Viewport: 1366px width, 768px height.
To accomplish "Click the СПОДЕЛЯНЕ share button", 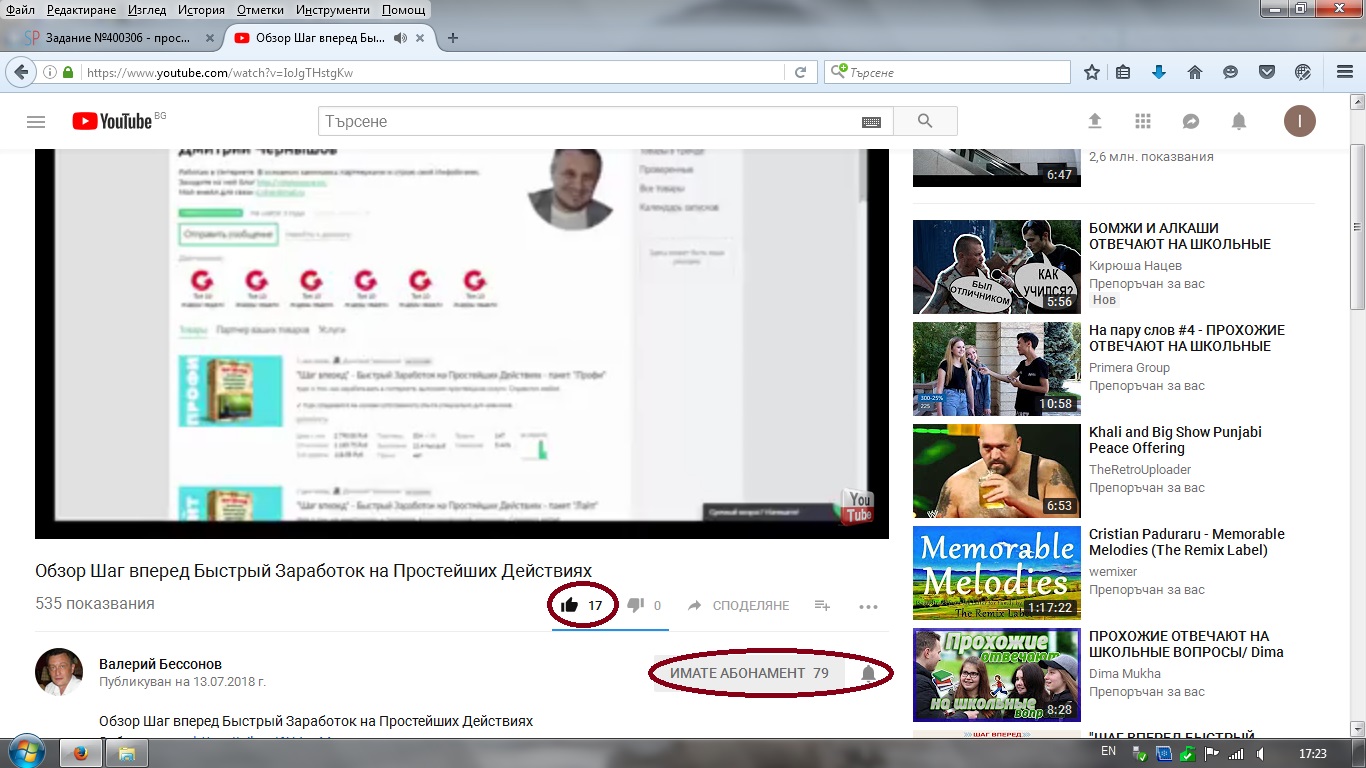I will (738, 605).
